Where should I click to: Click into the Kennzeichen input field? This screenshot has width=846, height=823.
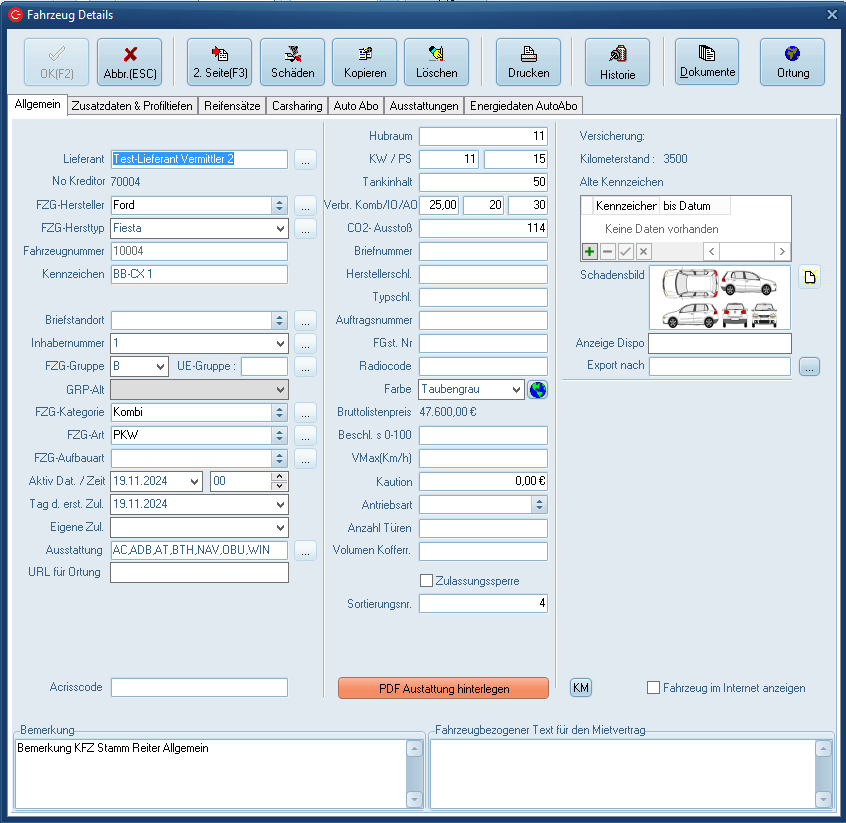point(199,274)
